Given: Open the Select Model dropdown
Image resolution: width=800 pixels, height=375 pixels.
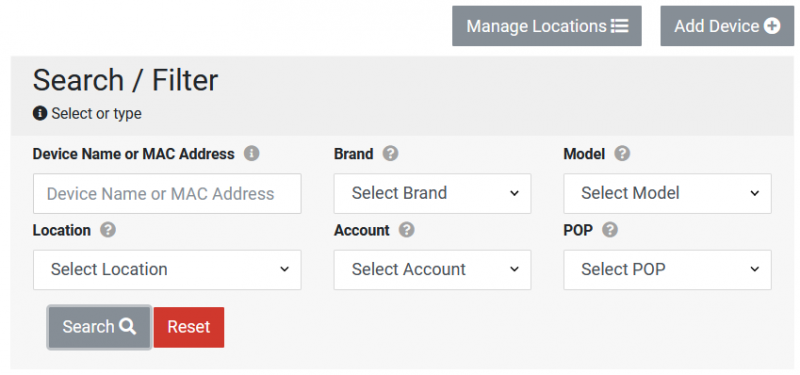Looking at the screenshot, I should [667, 193].
